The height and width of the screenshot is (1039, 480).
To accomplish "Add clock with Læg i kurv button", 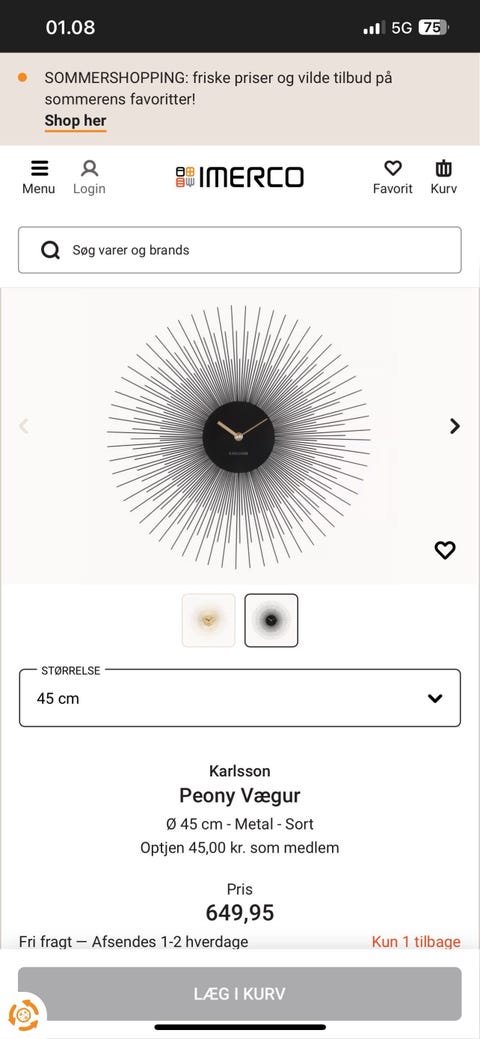I will click(239, 994).
